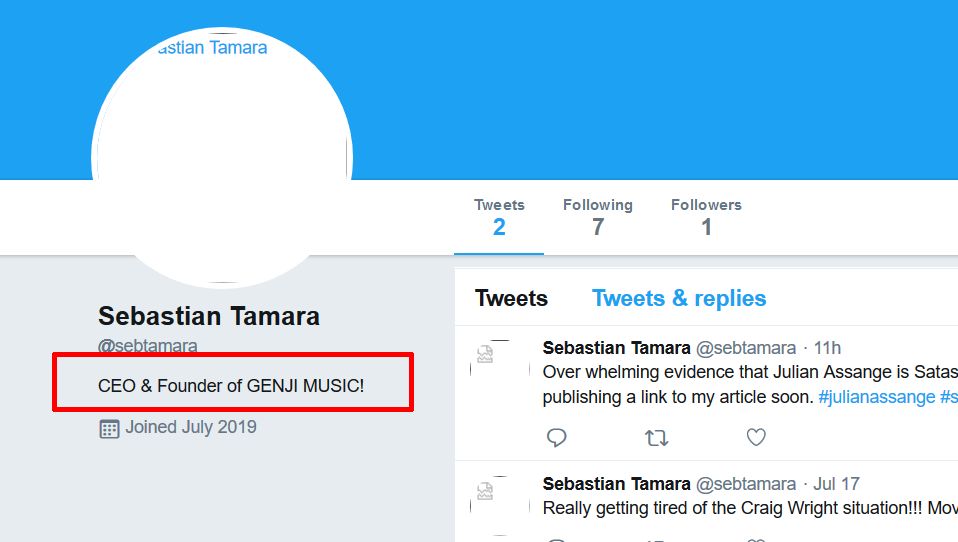
Task: Open the Tweets count of 2
Action: pos(499,217)
